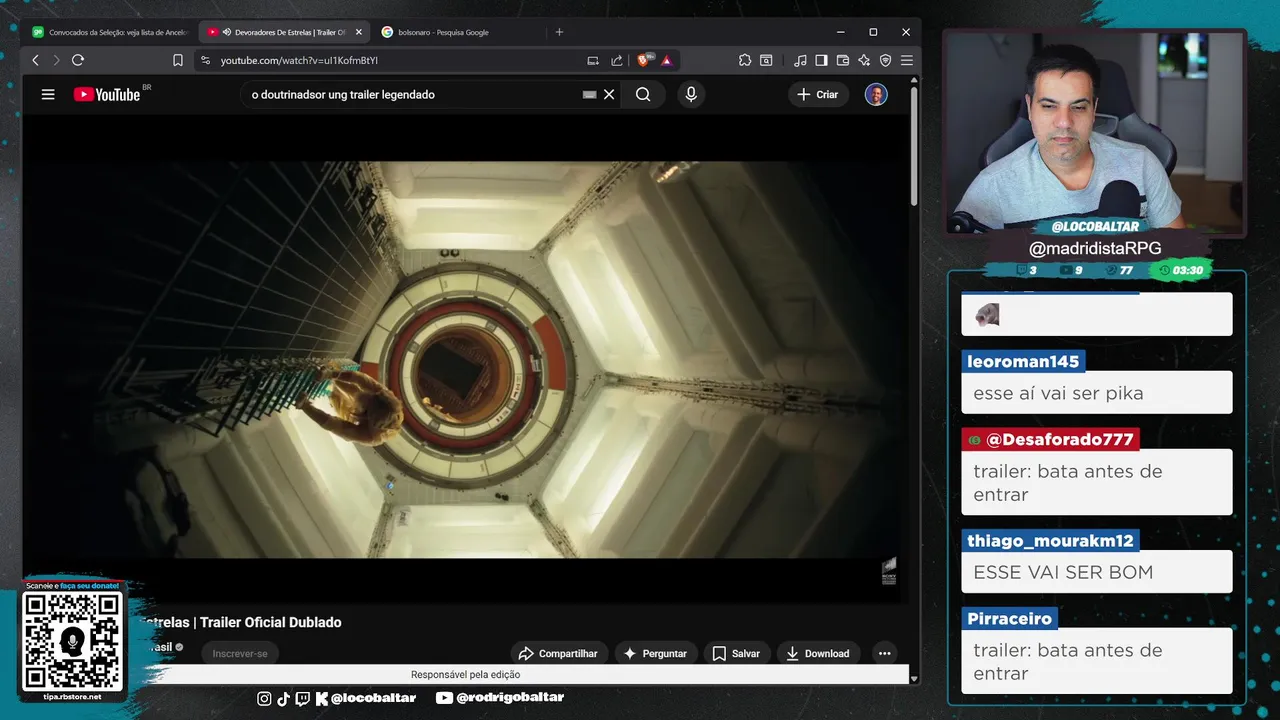Go forward in the browser

(56, 60)
